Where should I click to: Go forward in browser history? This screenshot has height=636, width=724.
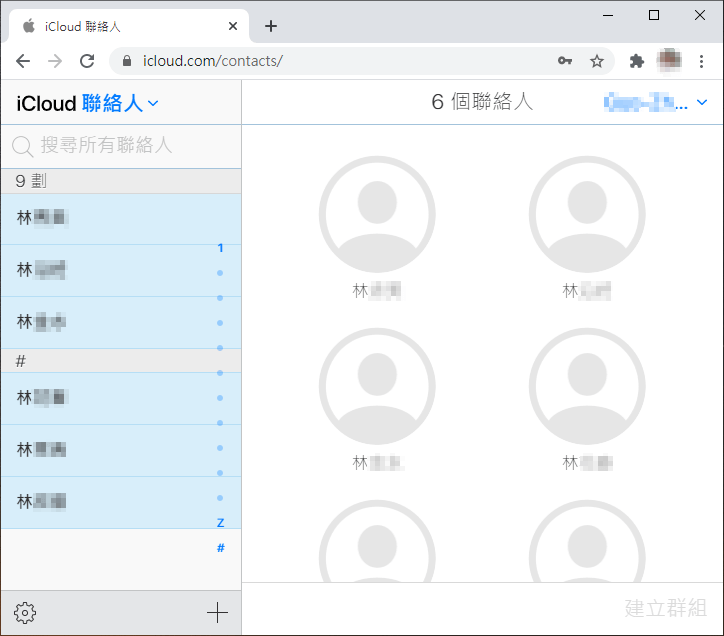coord(55,61)
